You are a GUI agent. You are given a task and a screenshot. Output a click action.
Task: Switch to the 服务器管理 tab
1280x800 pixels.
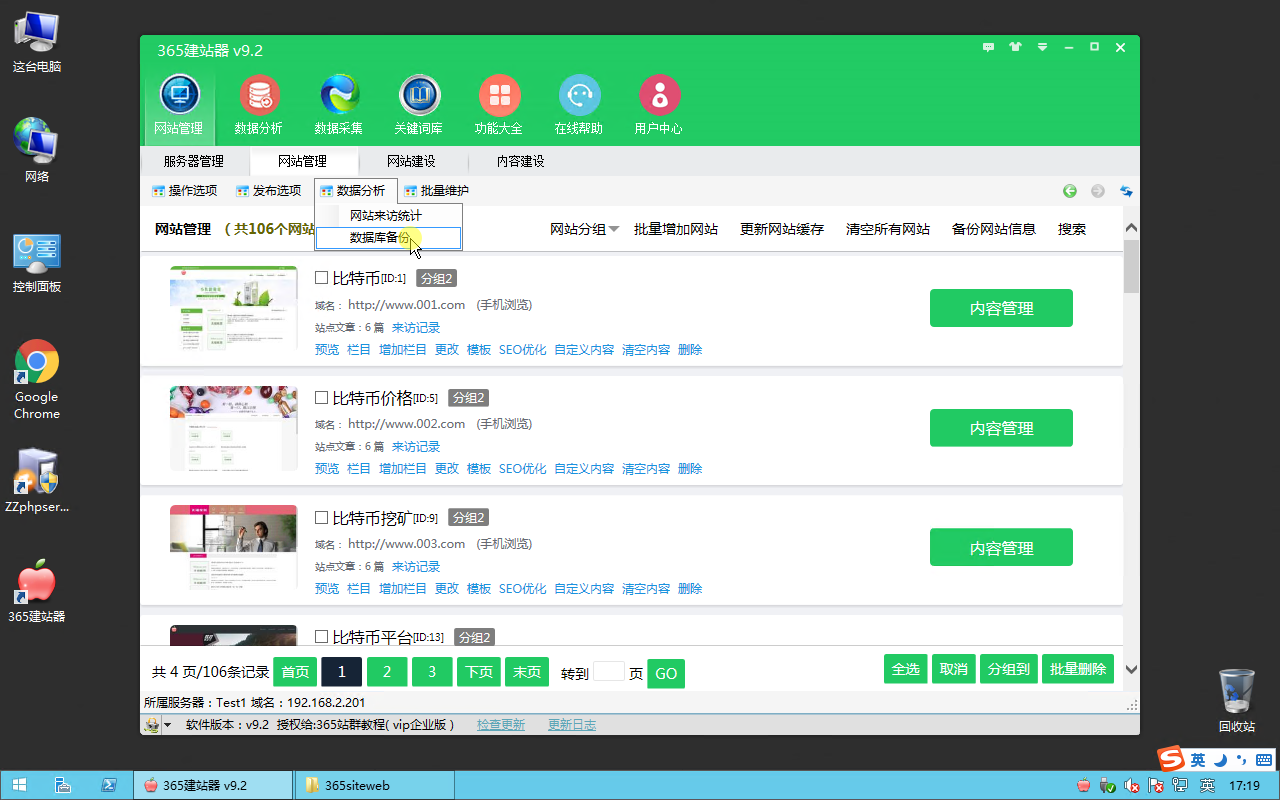[193, 161]
